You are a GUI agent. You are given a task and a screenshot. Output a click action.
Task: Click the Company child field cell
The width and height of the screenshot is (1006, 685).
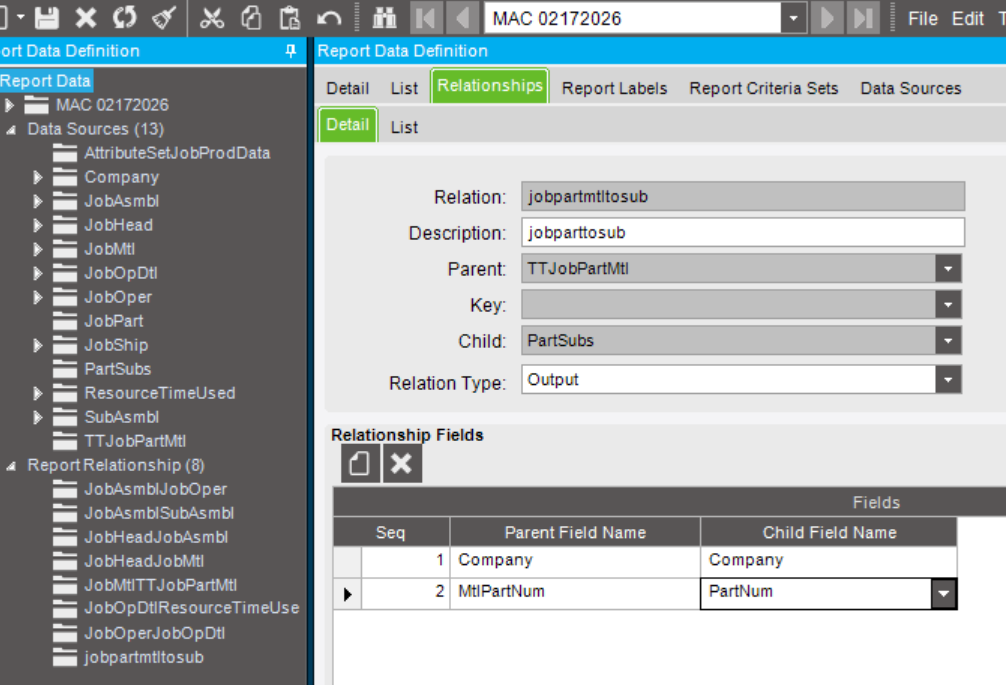tap(828, 561)
